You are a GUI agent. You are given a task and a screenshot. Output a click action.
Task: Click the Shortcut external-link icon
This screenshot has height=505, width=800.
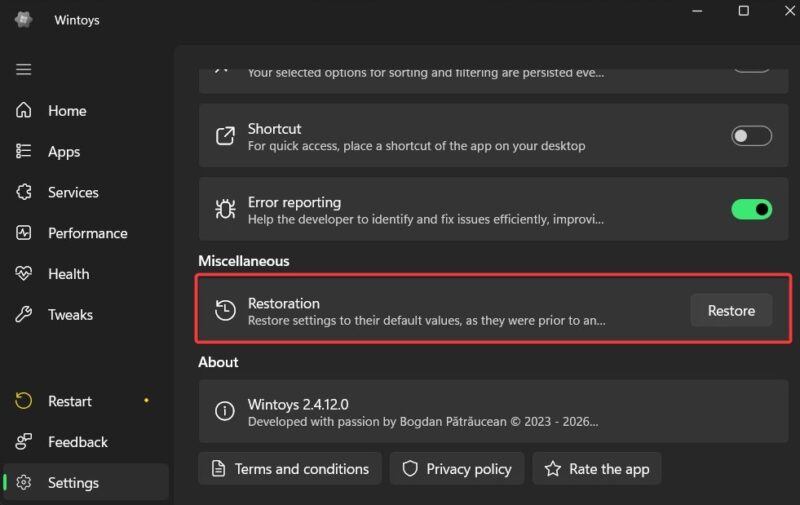[x=225, y=136]
